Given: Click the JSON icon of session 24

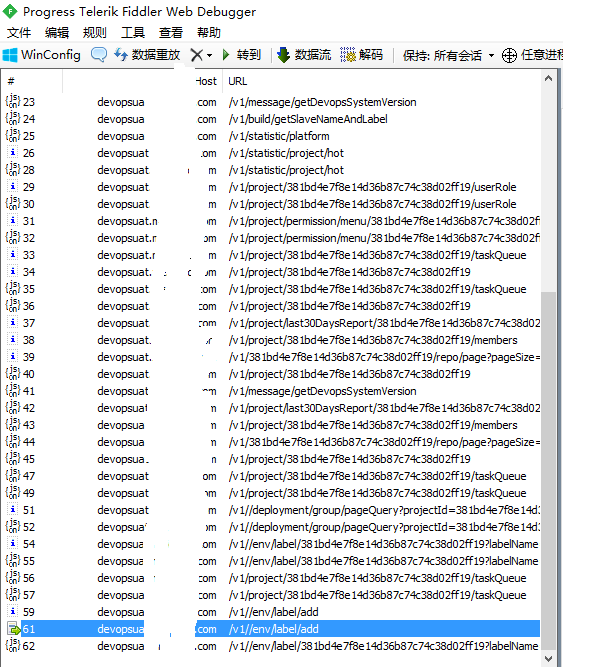Looking at the screenshot, I should pyautogui.click(x=13, y=118).
